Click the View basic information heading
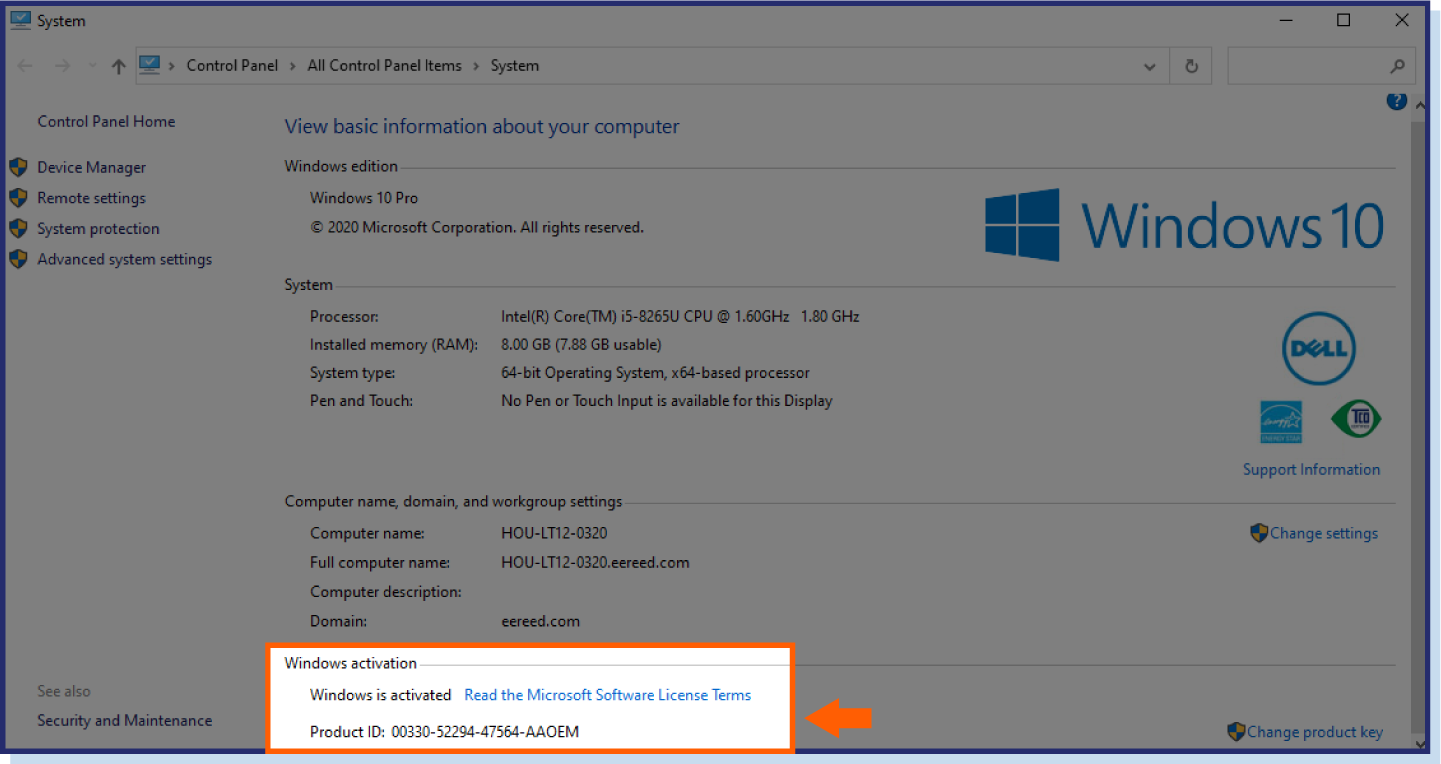The height and width of the screenshot is (764, 1441). [482, 127]
